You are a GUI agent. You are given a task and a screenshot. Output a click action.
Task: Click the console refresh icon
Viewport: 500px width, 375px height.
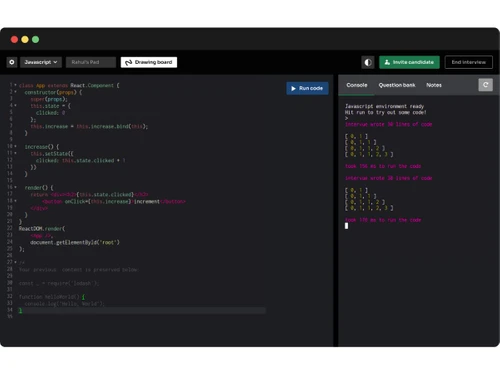point(486,85)
